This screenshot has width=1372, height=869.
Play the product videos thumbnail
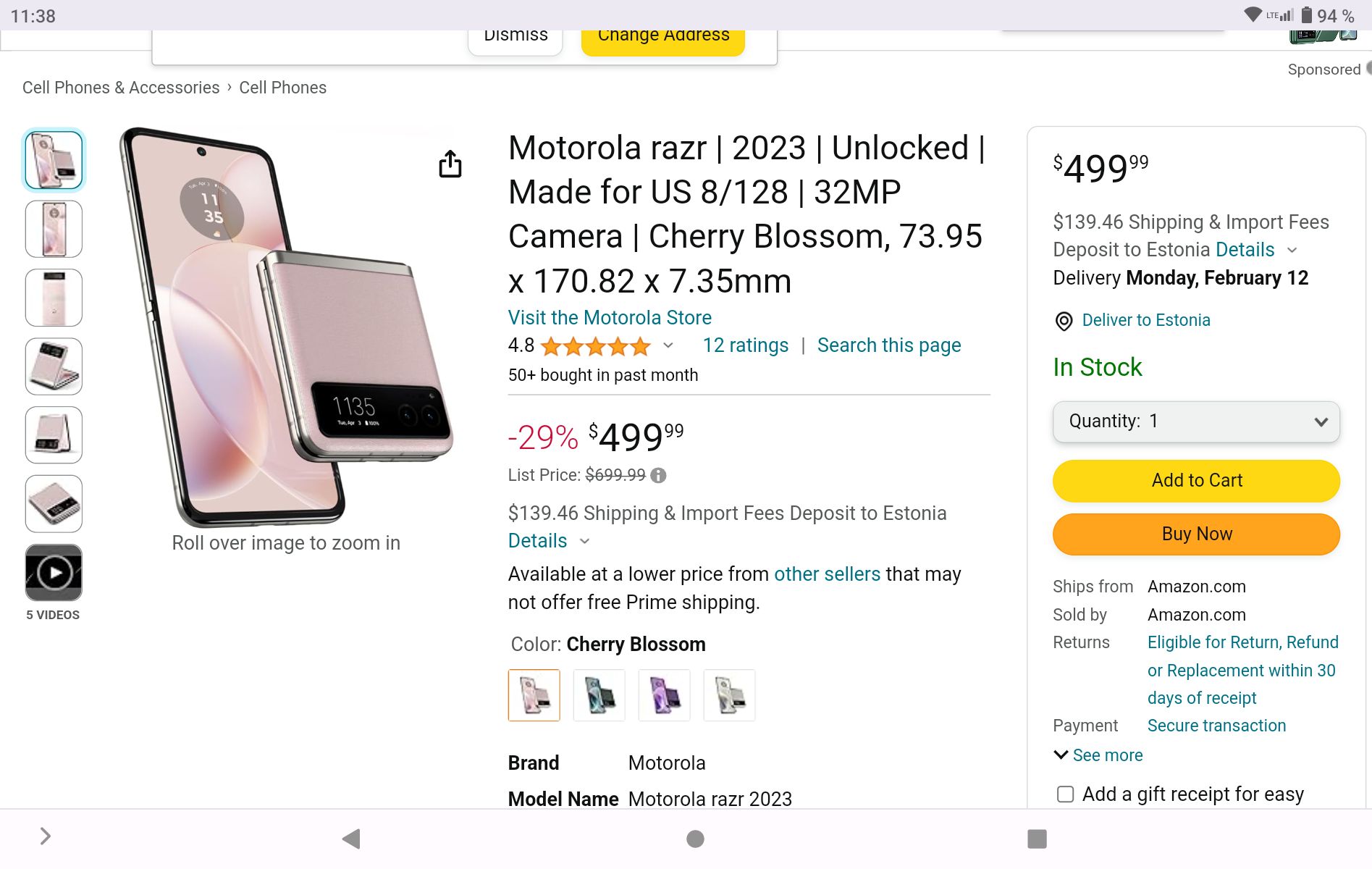pos(54,573)
